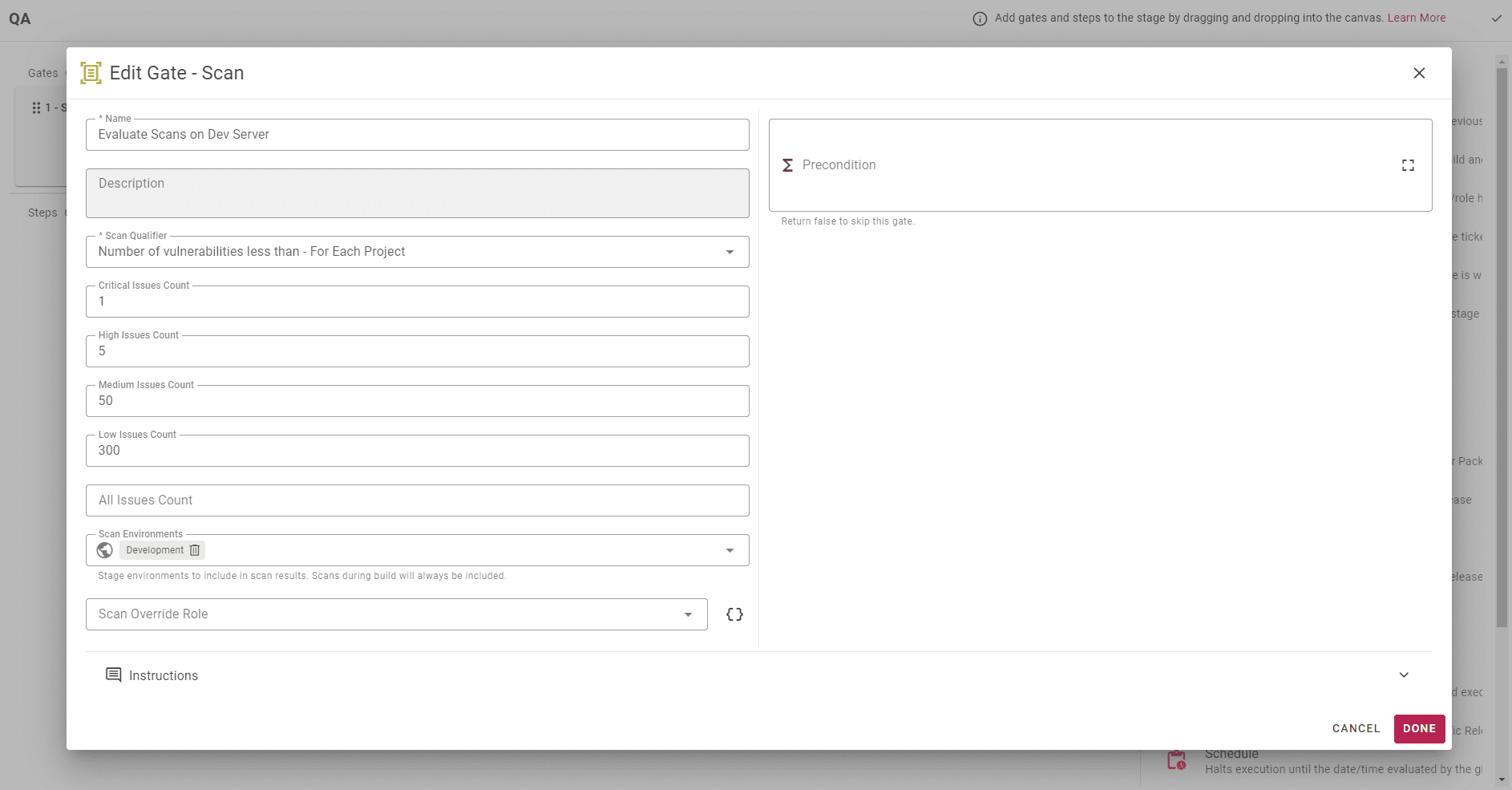Select the Gates section in the left panel

tap(43, 73)
